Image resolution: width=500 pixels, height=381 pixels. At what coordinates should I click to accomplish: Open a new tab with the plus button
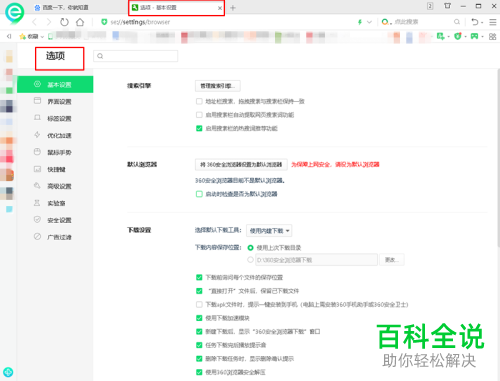click(233, 8)
